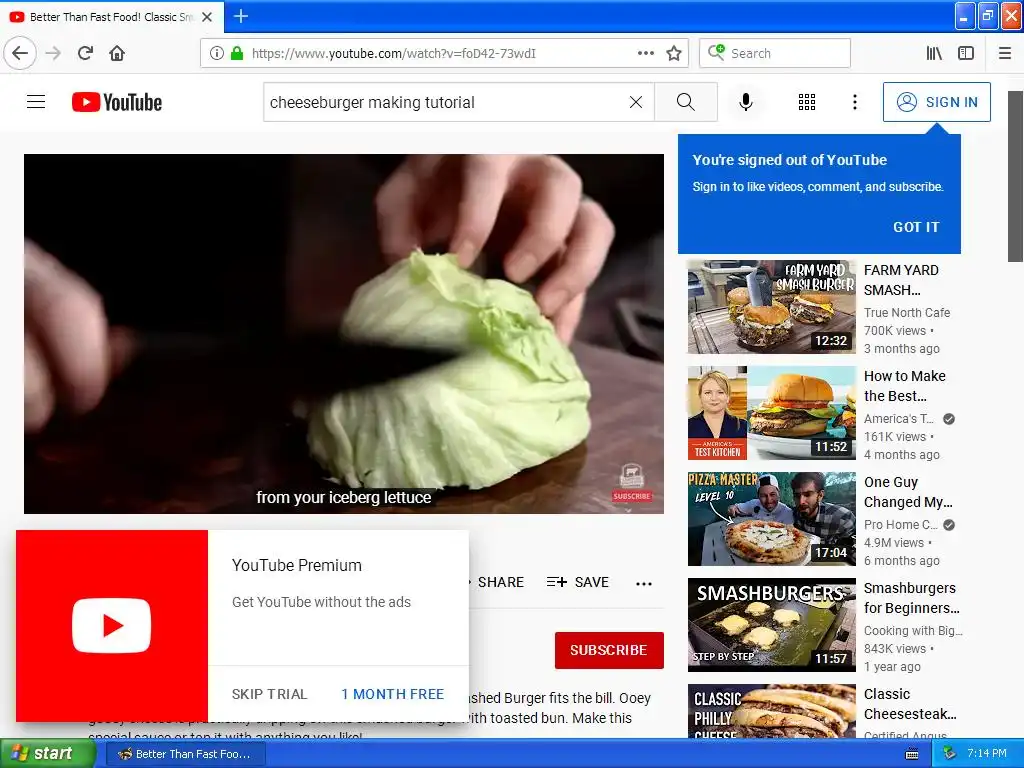1024x768 pixels.
Task: Click the taskbar clock showing 7:14 PM
Action: 987,754
